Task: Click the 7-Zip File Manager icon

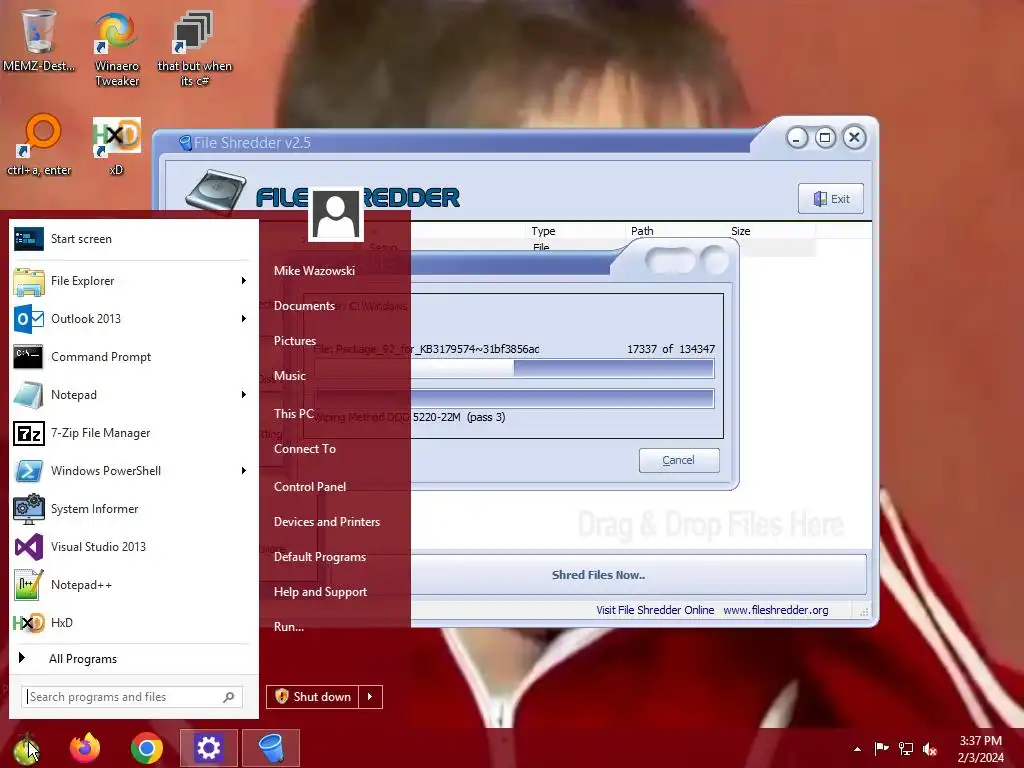Action: (x=29, y=433)
